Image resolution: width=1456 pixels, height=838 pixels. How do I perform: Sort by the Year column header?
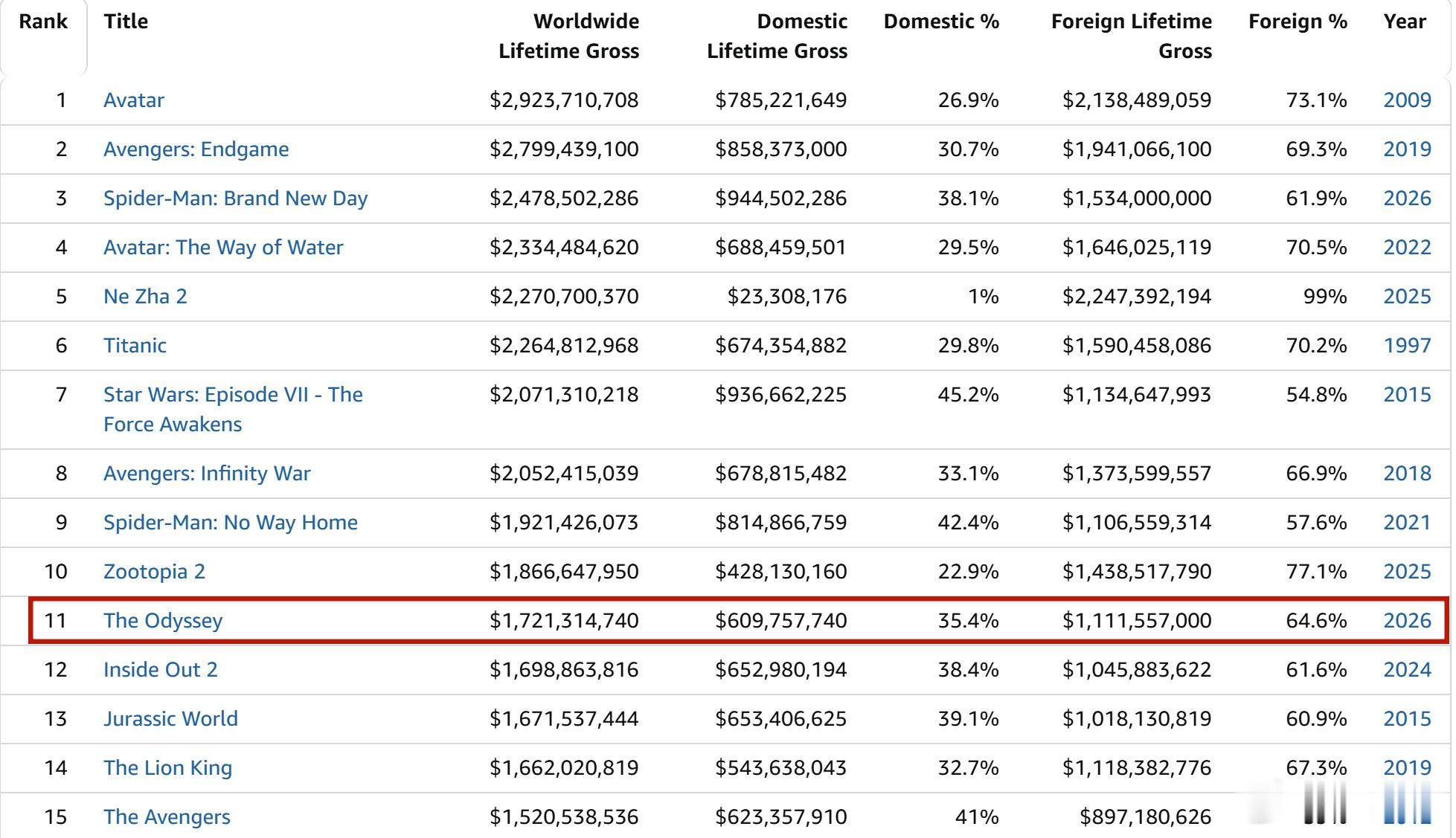coord(1405,22)
